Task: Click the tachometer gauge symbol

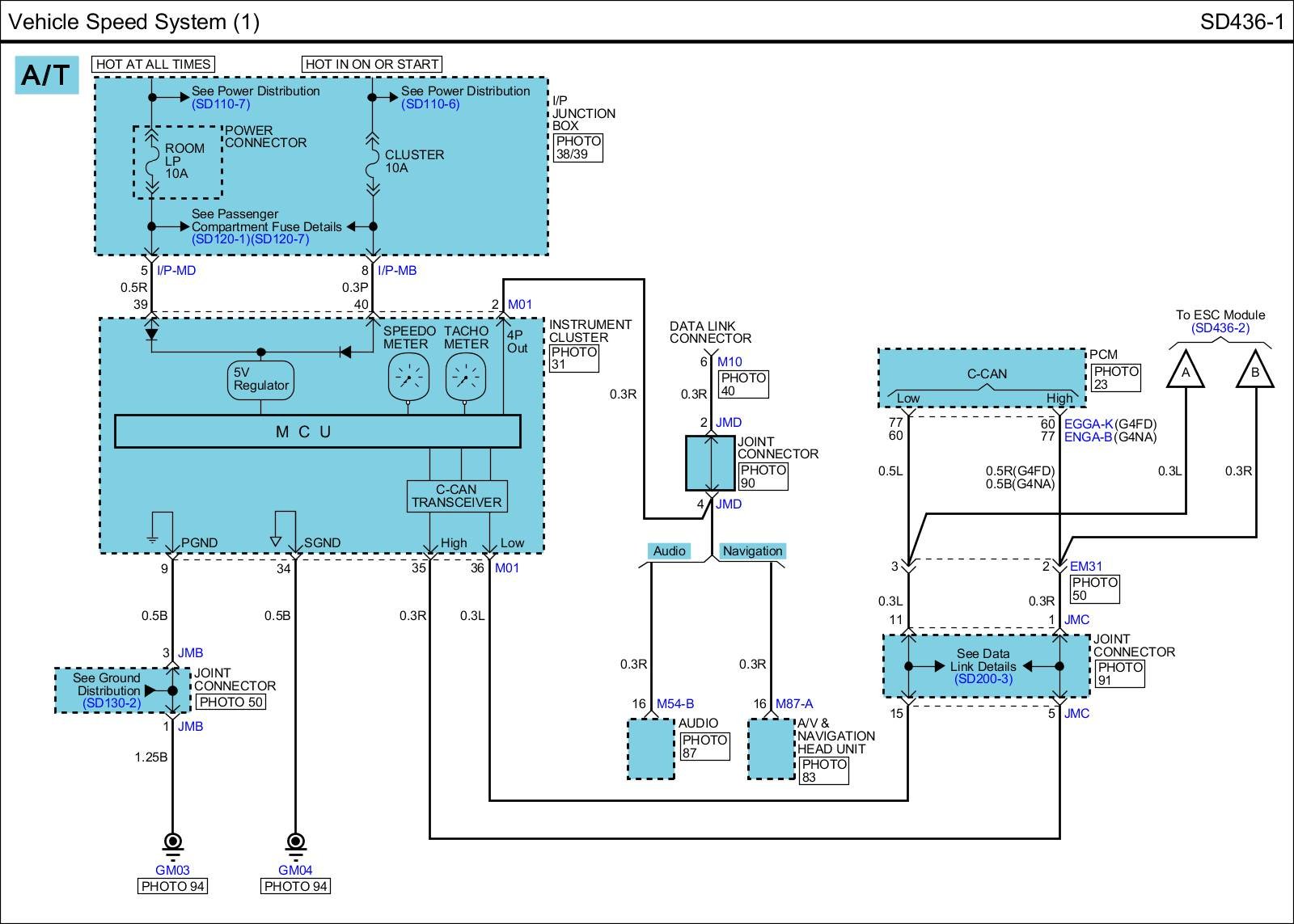Action: (465, 378)
